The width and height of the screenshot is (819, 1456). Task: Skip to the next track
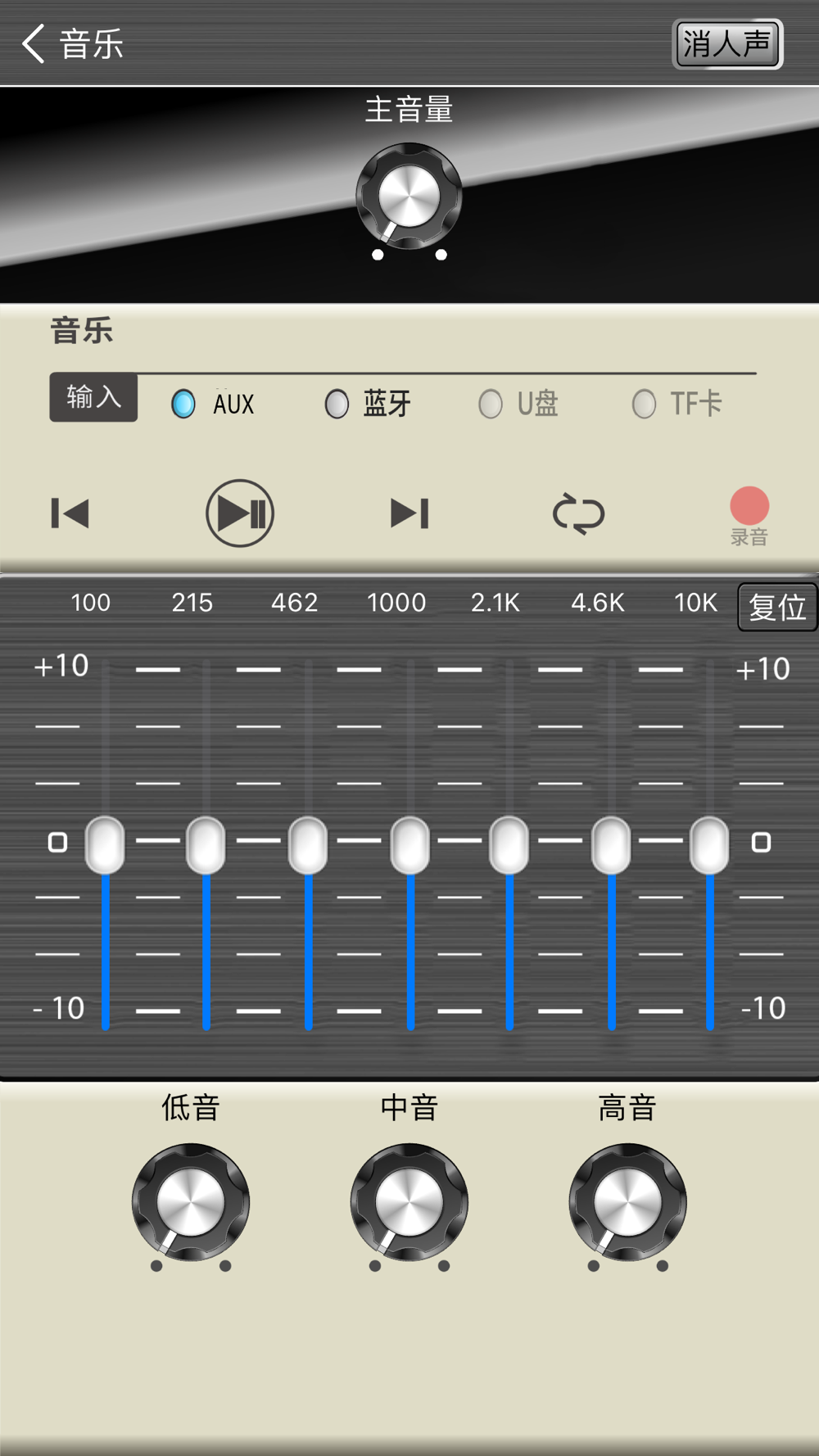coord(409,513)
